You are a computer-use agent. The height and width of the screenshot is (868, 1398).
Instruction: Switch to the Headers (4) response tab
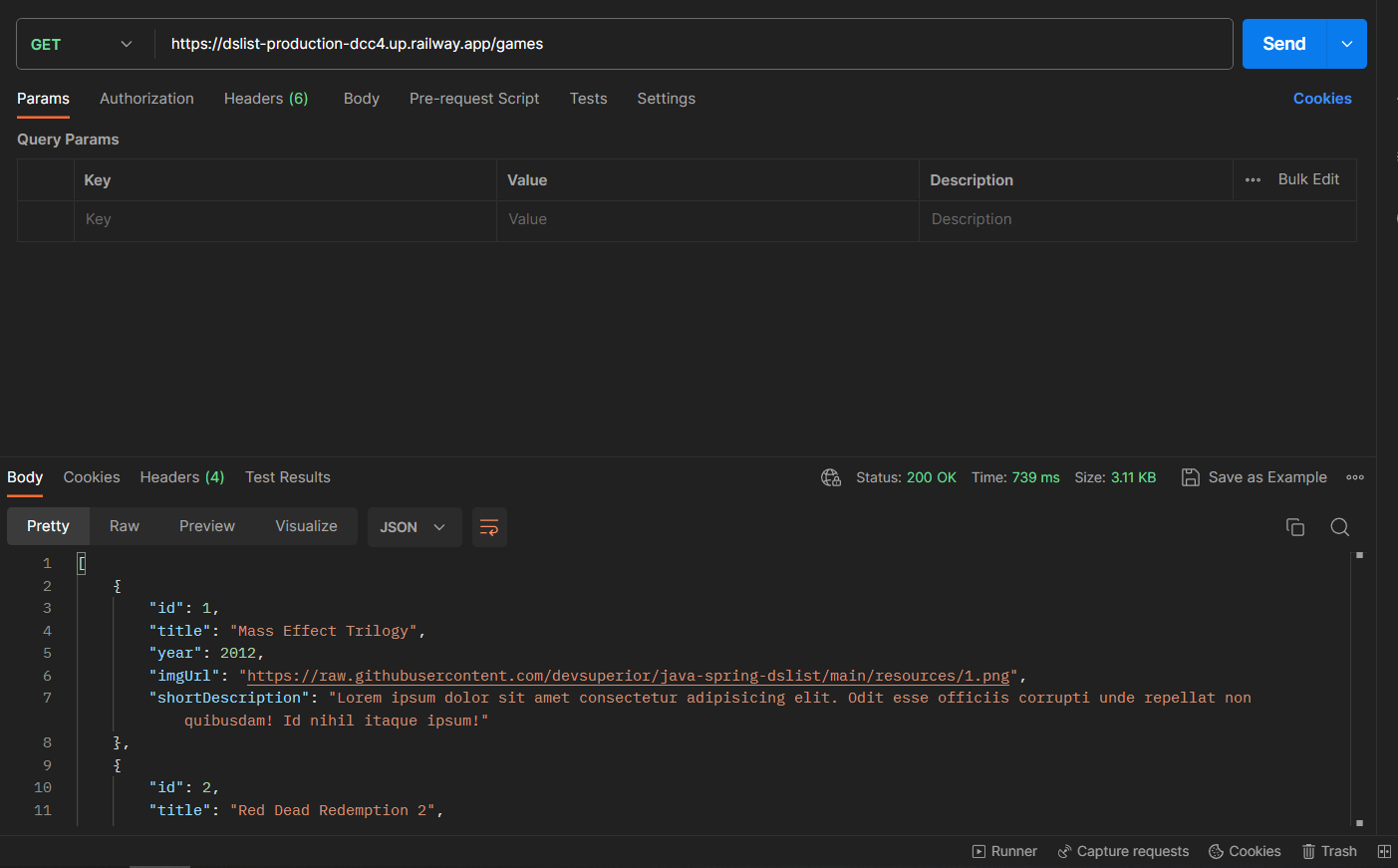coord(182,477)
